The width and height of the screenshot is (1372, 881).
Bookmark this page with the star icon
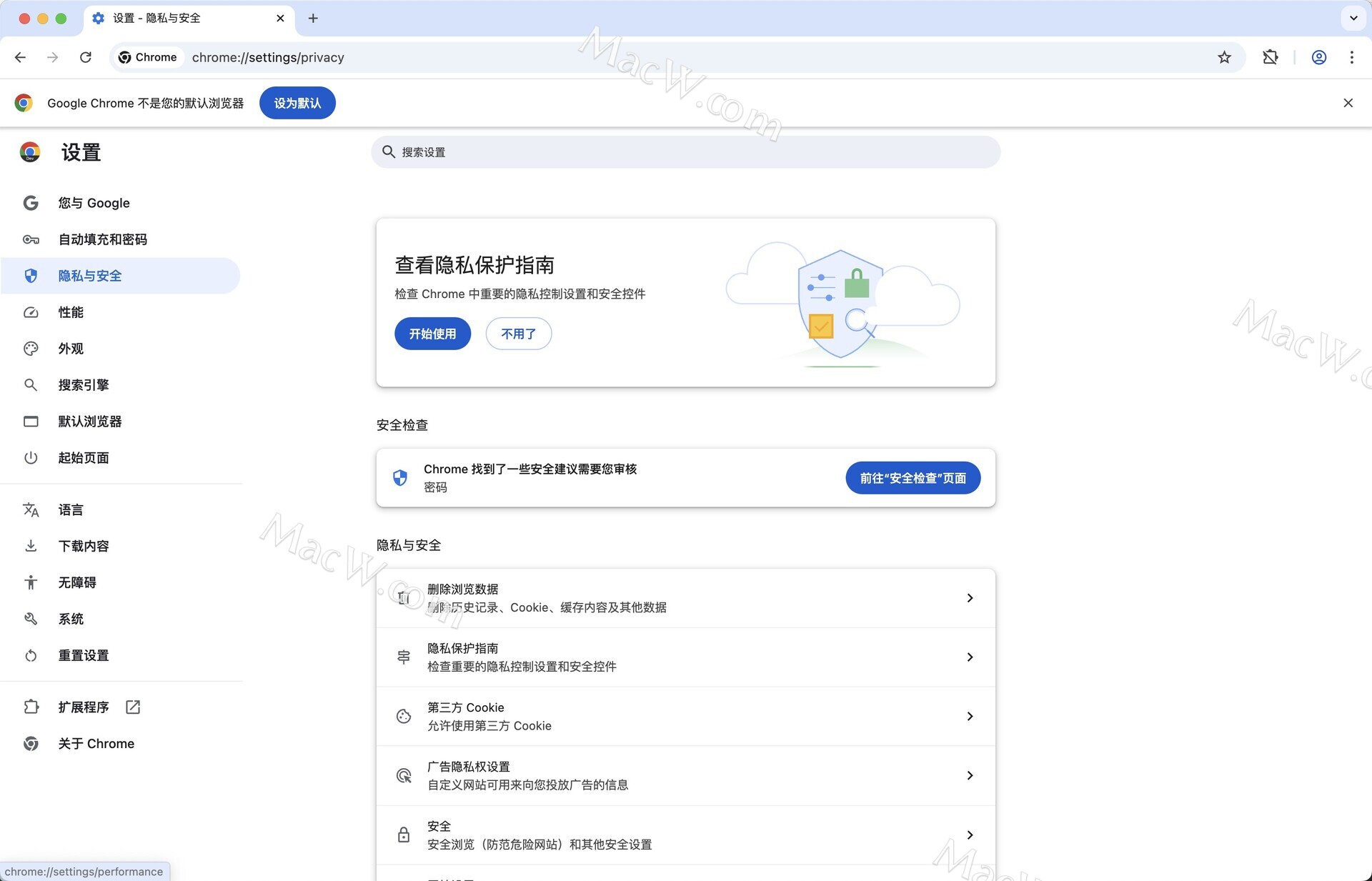pyautogui.click(x=1224, y=57)
